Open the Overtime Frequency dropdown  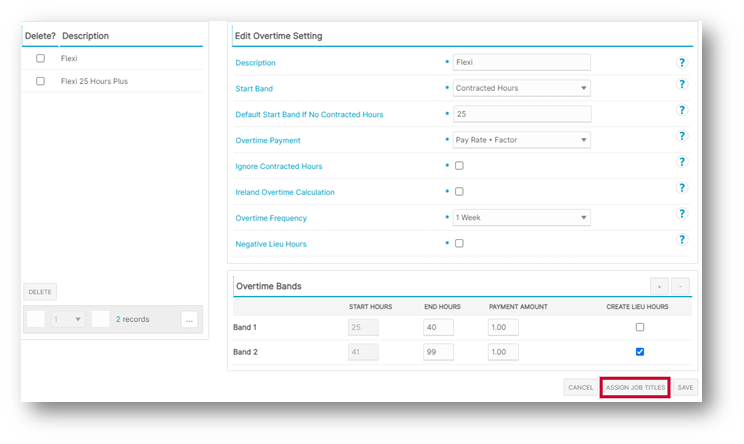pos(521,218)
